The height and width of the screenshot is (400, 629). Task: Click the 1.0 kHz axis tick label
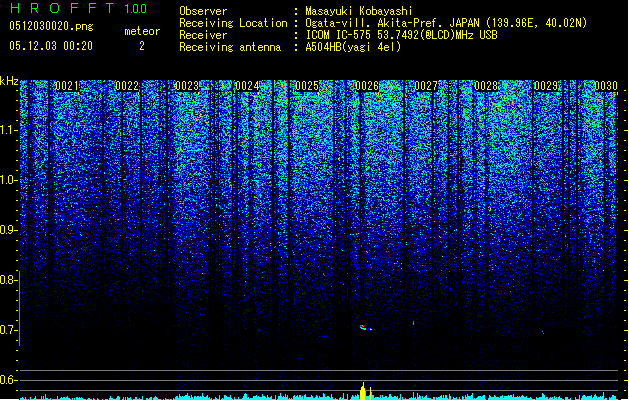click(8, 180)
